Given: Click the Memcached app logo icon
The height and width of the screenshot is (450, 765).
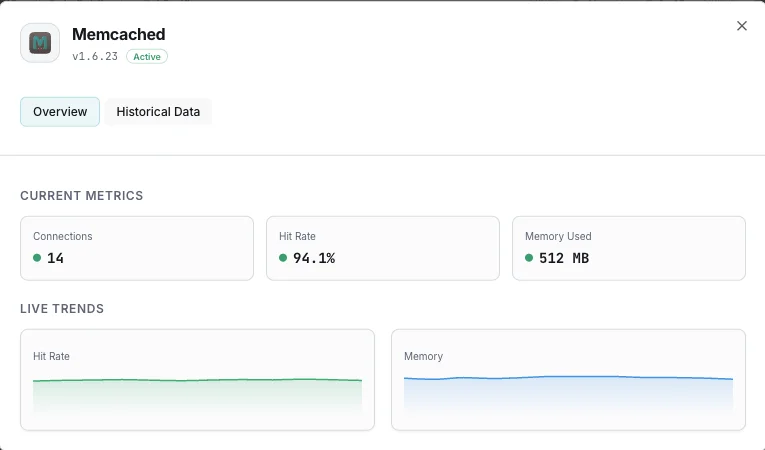Looking at the screenshot, I should [x=40, y=43].
